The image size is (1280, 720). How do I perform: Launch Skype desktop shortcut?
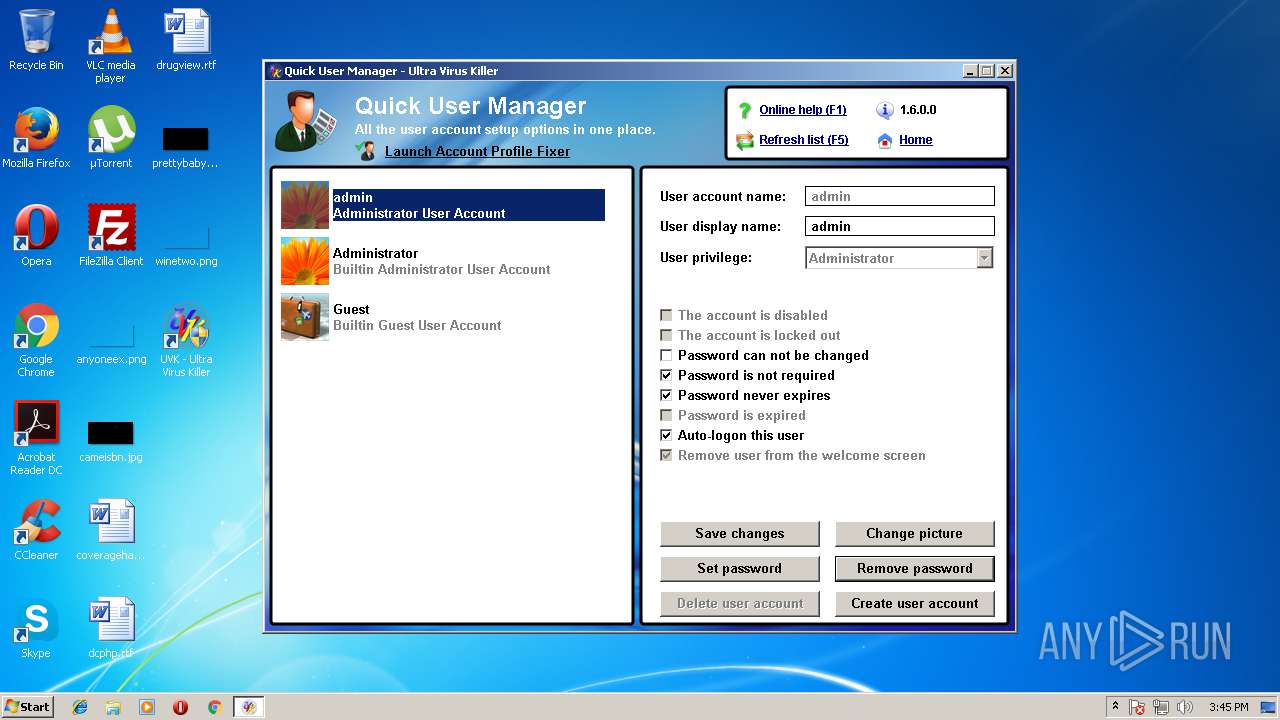point(36,628)
